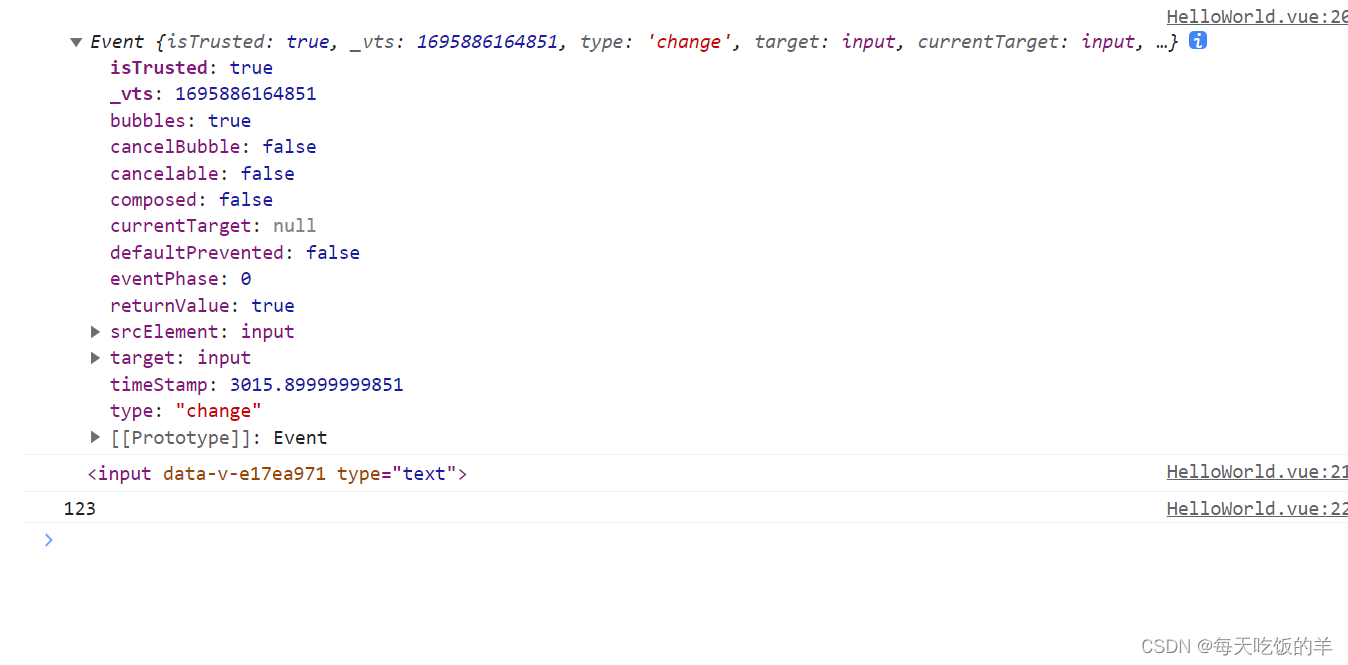The image size is (1348, 665).
Task: Select the cancelBubble: false row
Action: pyautogui.click(x=213, y=146)
